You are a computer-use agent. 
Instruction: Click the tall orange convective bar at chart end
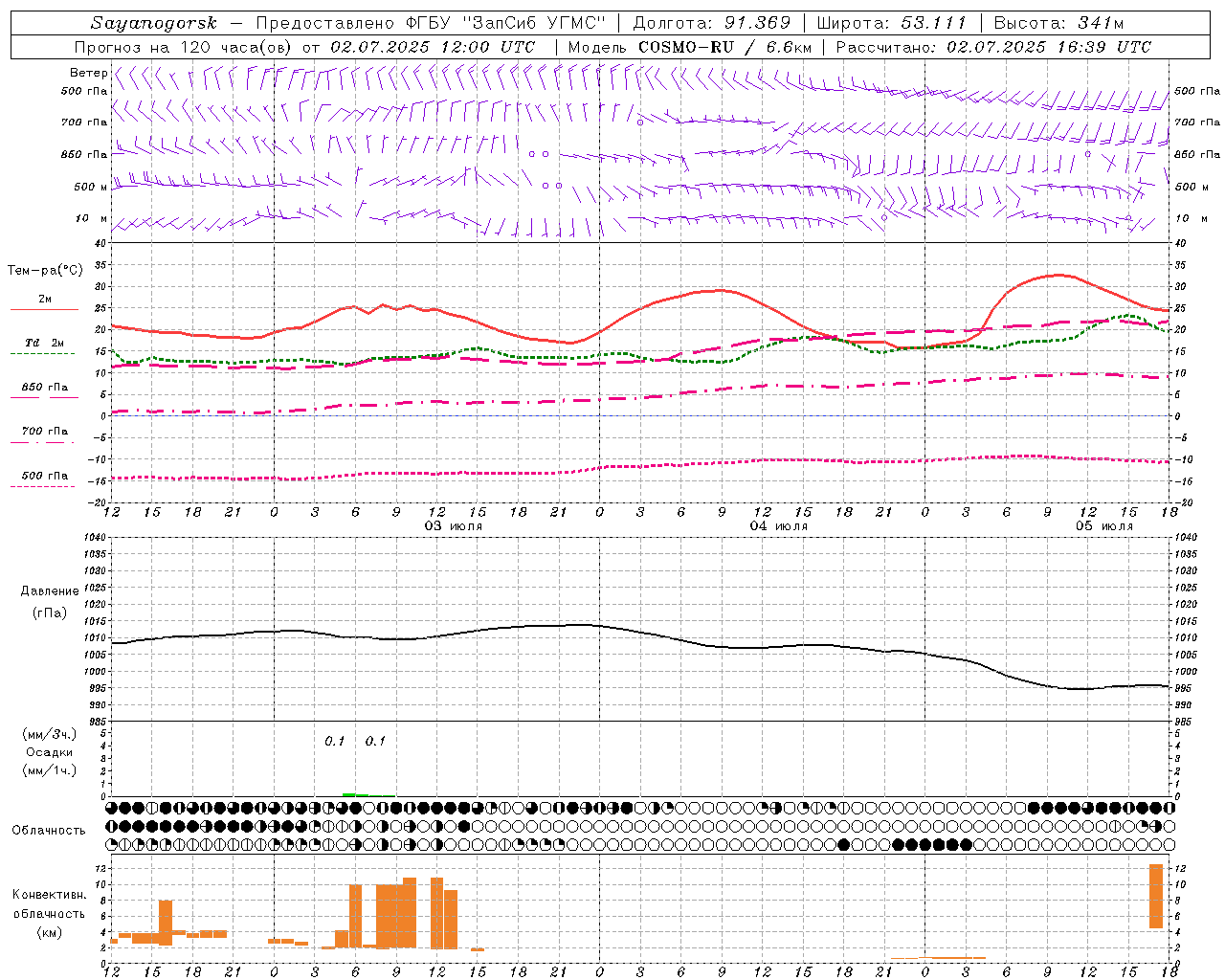pyautogui.click(x=1156, y=896)
